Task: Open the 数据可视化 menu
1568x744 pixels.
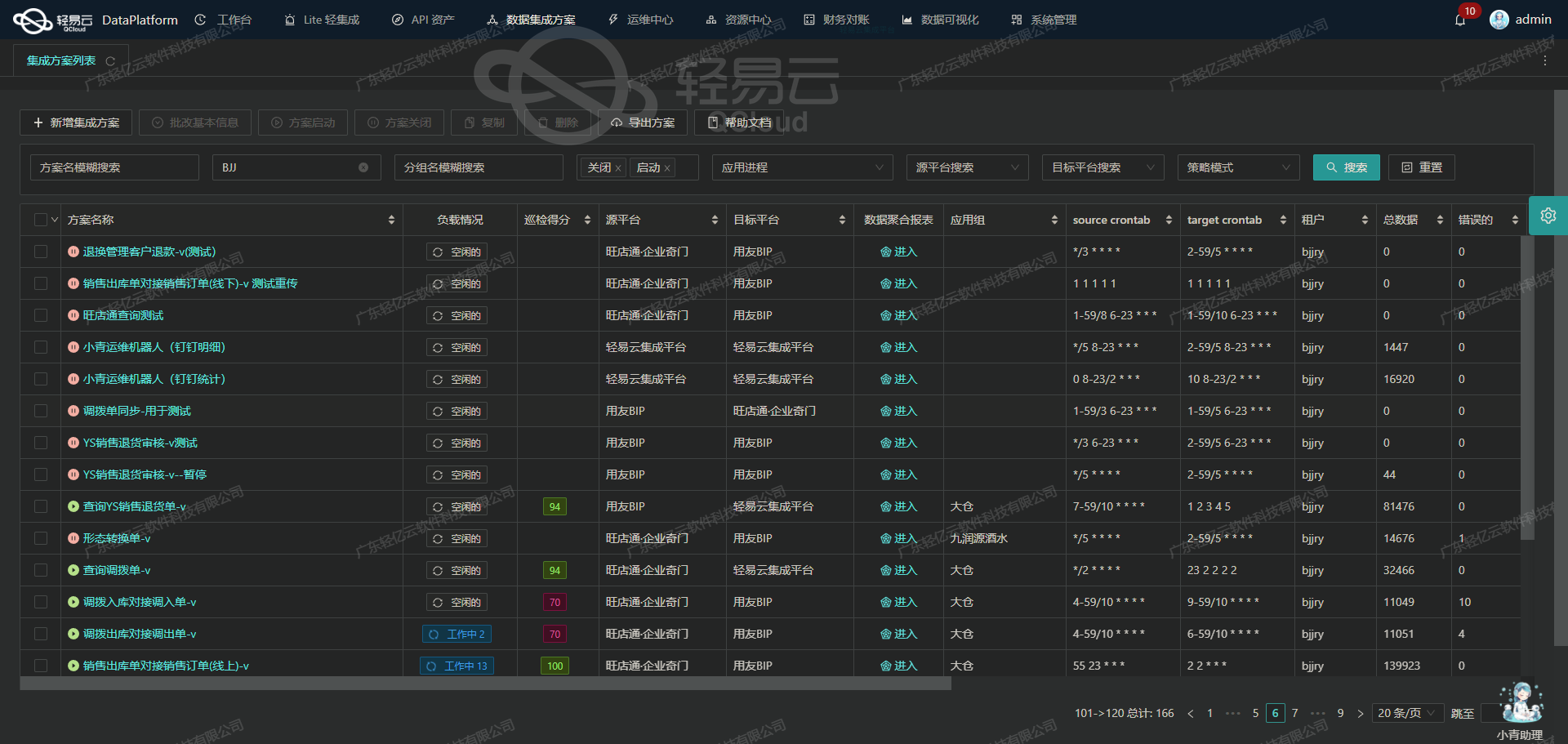Action: coord(940,20)
